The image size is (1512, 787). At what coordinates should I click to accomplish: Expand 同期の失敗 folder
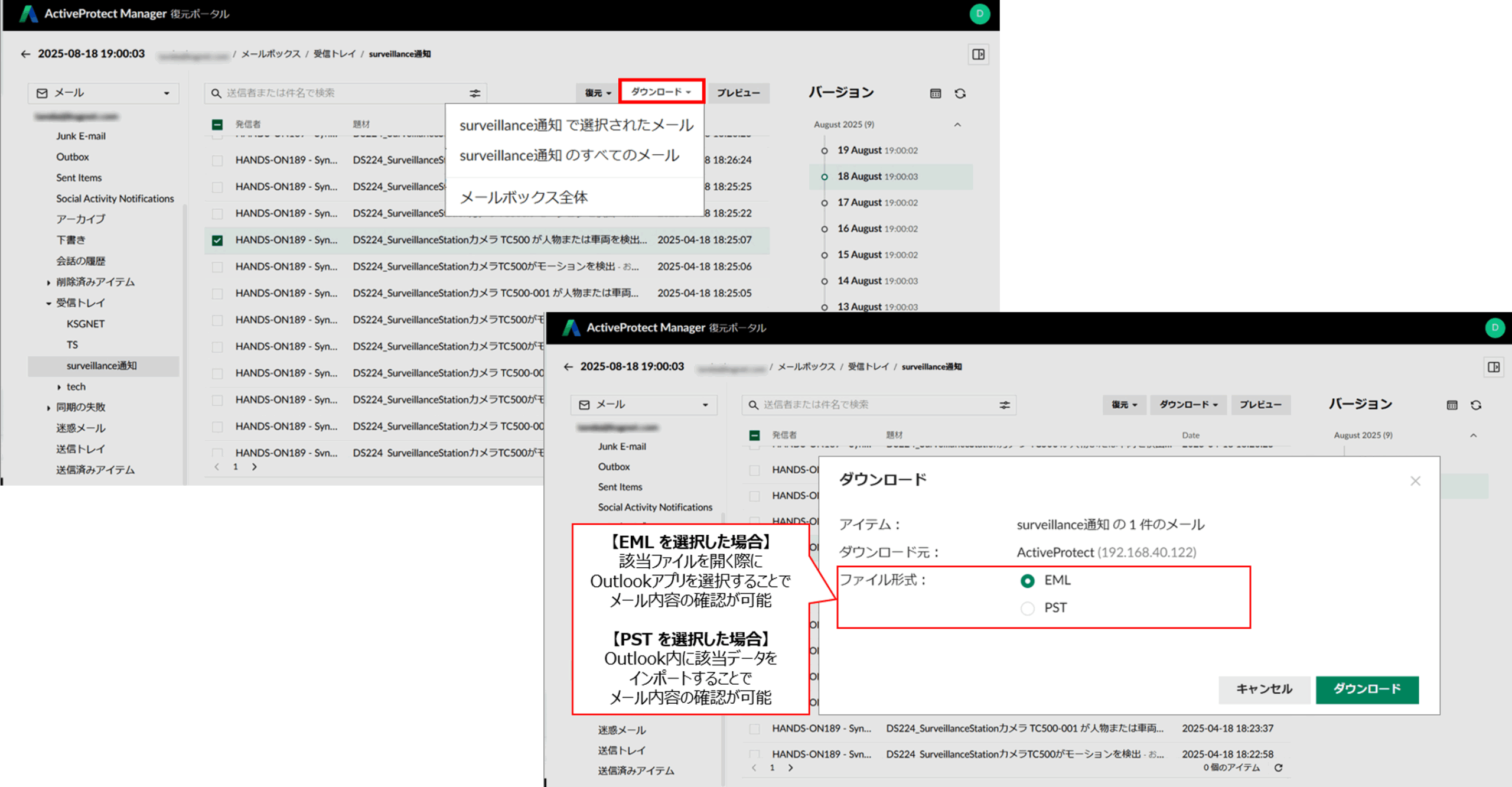click(x=48, y=408)
